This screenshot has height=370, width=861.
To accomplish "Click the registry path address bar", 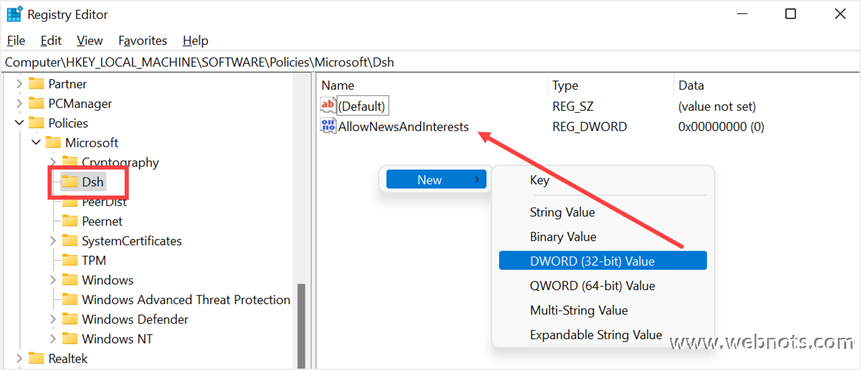I will (430, 63).
